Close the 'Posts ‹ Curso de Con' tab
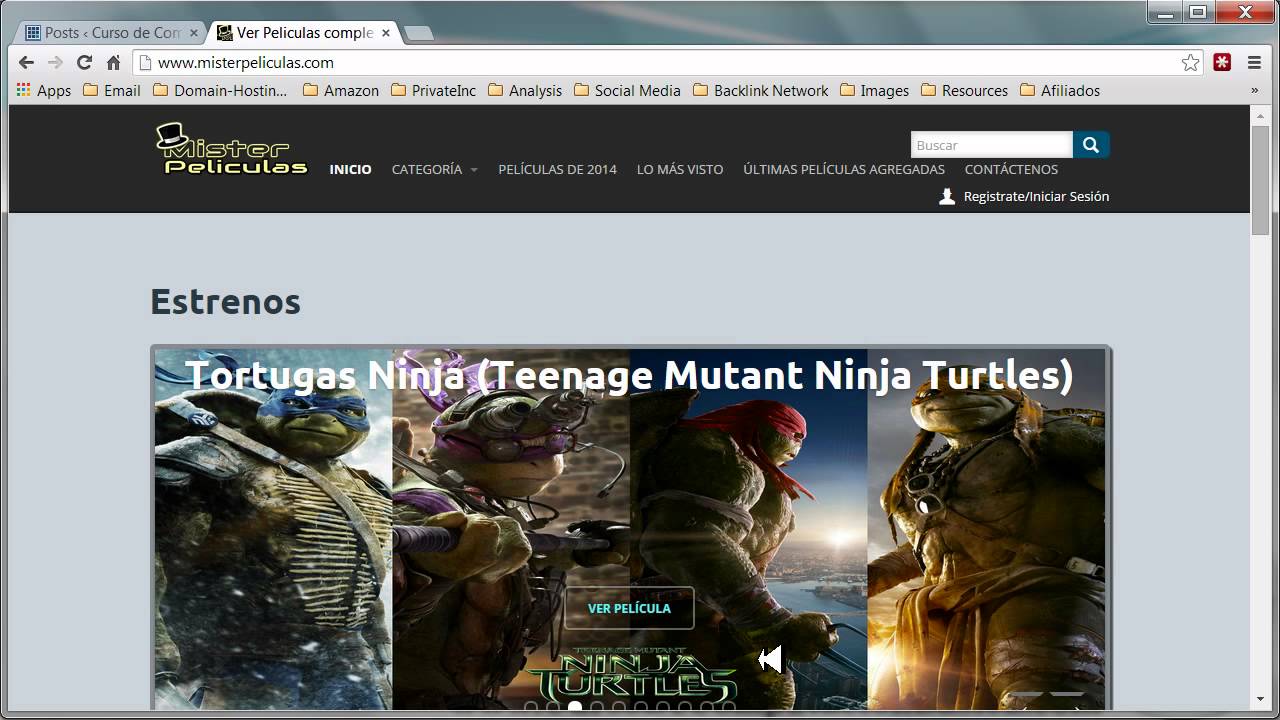1280x720 pixels. (x=194, y=33)
